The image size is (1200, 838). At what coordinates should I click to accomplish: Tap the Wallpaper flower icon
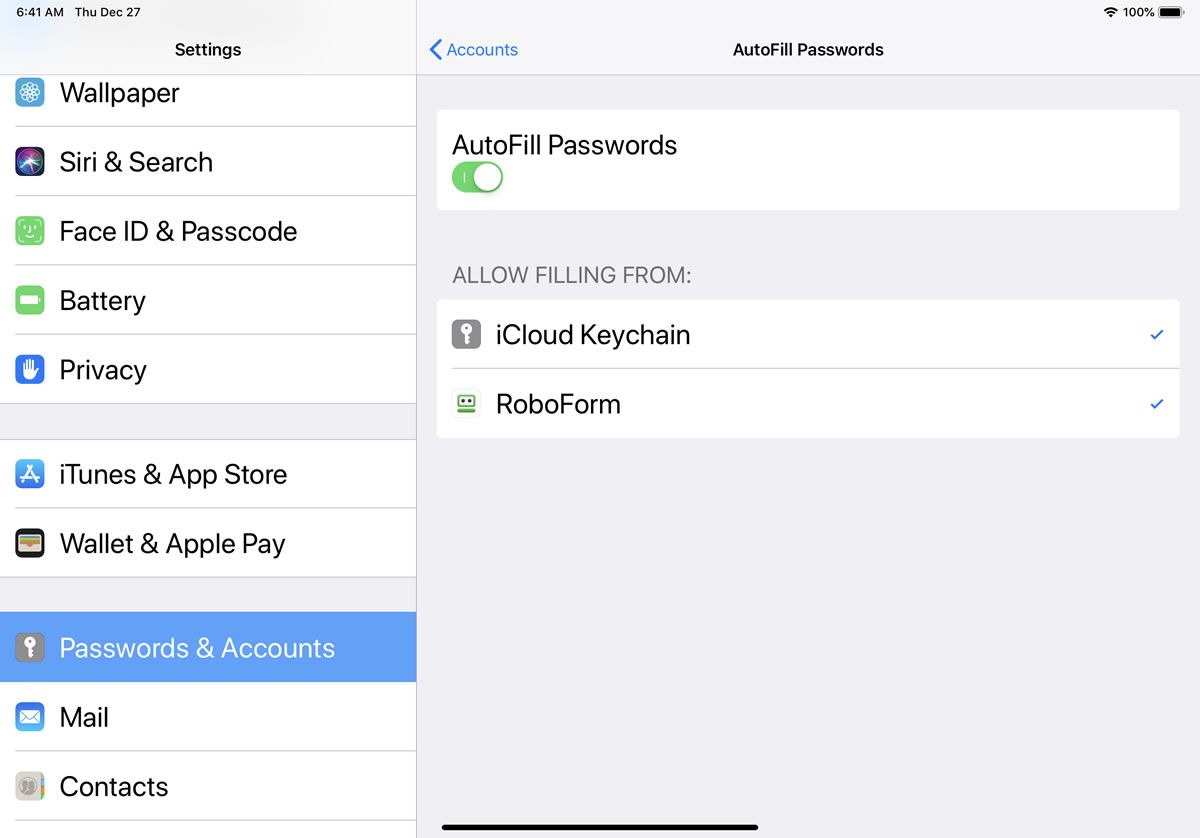pyautogui.click(x=30, y=93)
